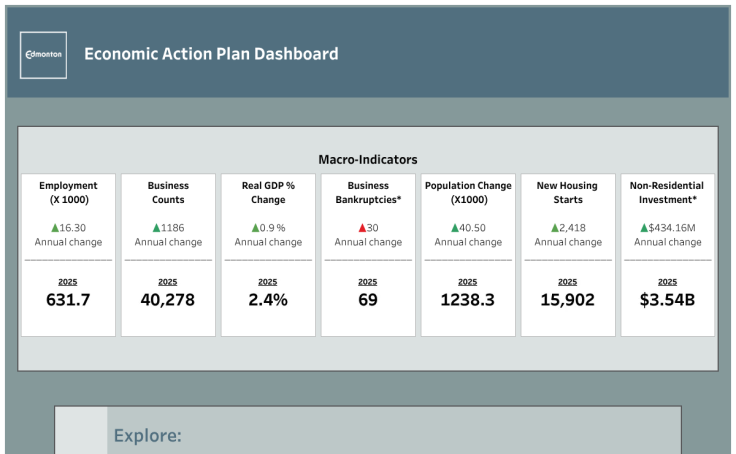Open the Business Counts card title
The image size is (736, 454).
pos(168,192)
